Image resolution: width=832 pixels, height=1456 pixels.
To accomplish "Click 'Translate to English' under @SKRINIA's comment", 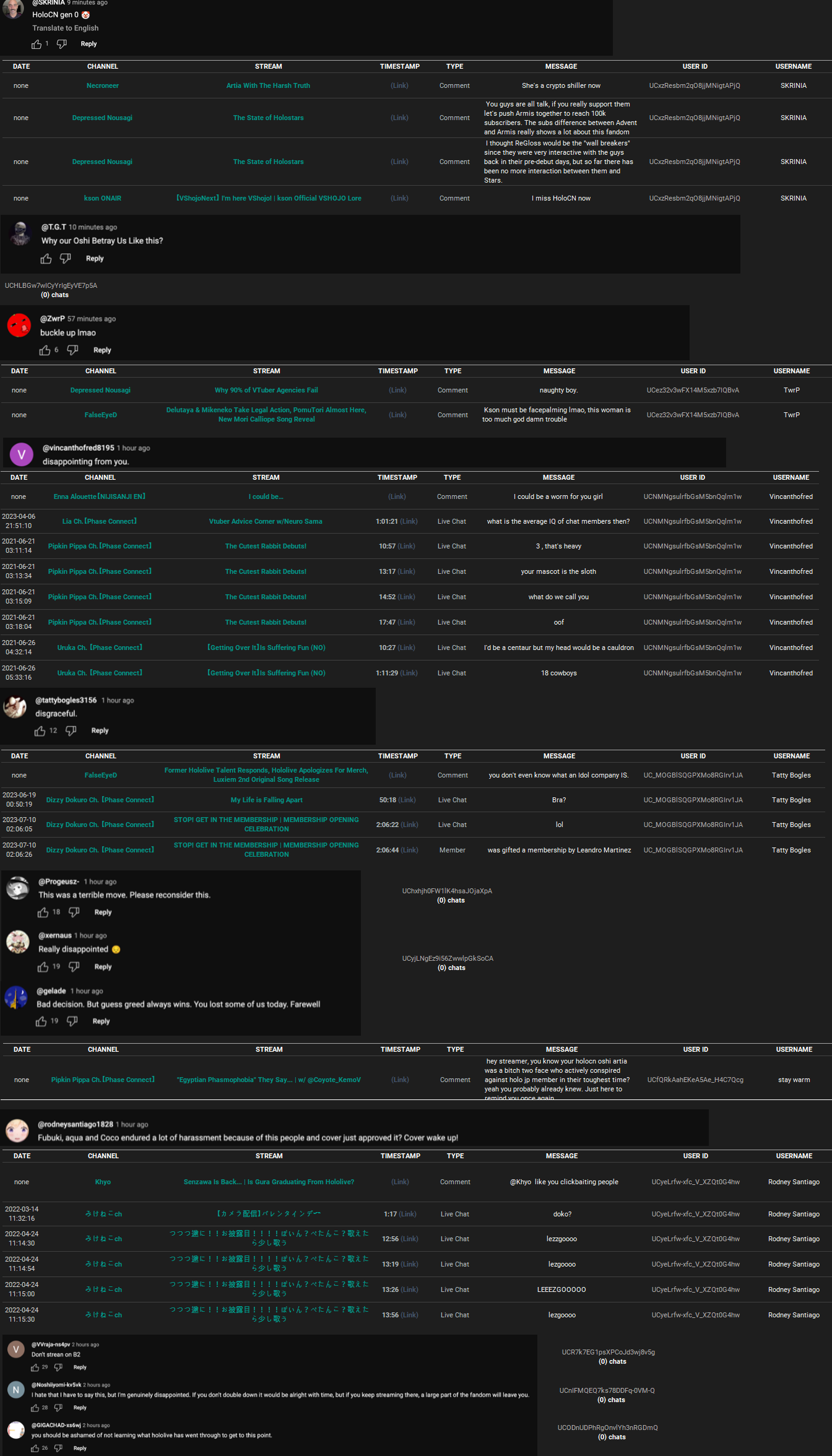I will (66, 28).
